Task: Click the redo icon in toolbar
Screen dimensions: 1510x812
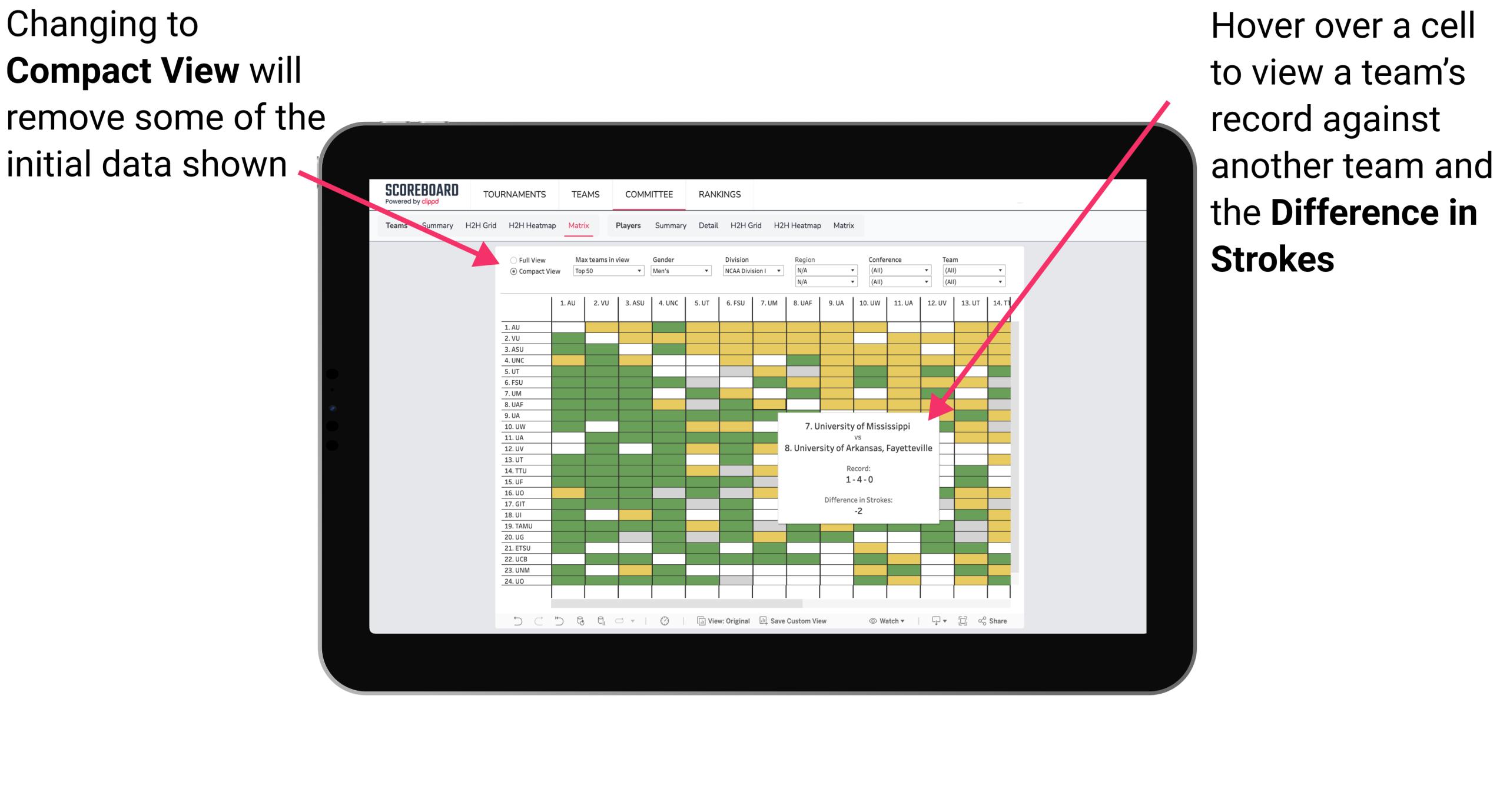Action: [x=529, y=625]
